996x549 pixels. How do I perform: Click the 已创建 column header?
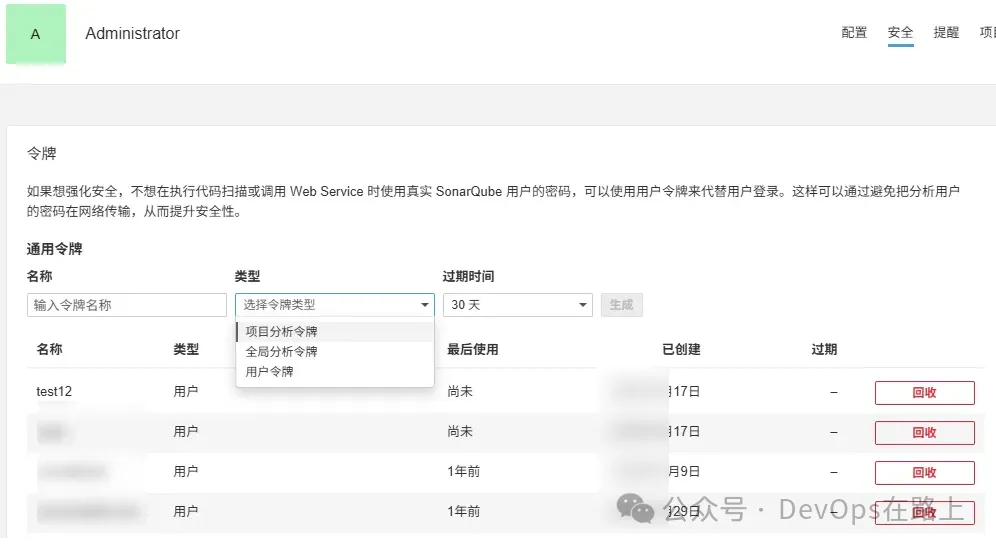click(681, 349)
